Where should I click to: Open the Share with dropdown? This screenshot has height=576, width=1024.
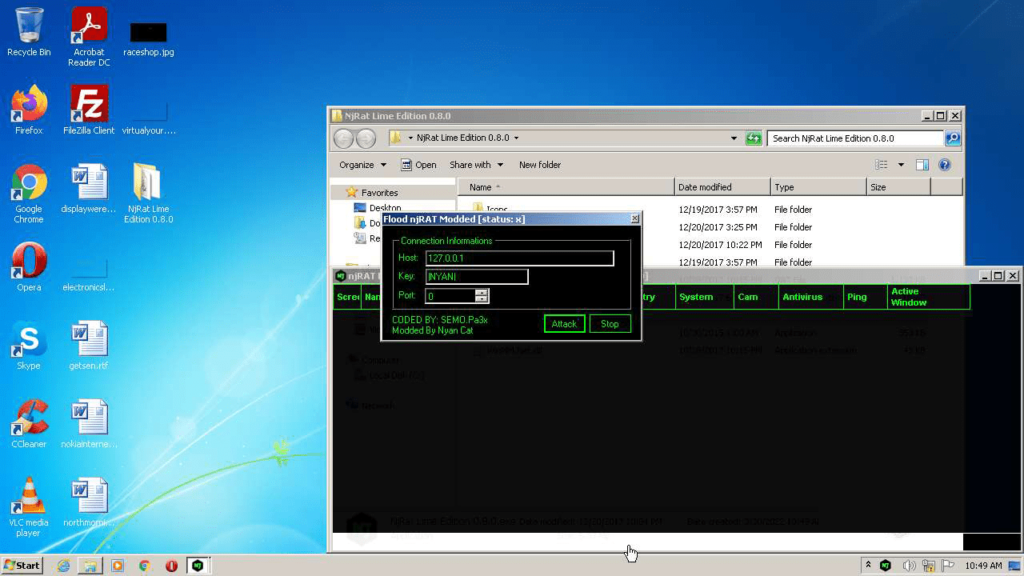click(x=476, y=165)
